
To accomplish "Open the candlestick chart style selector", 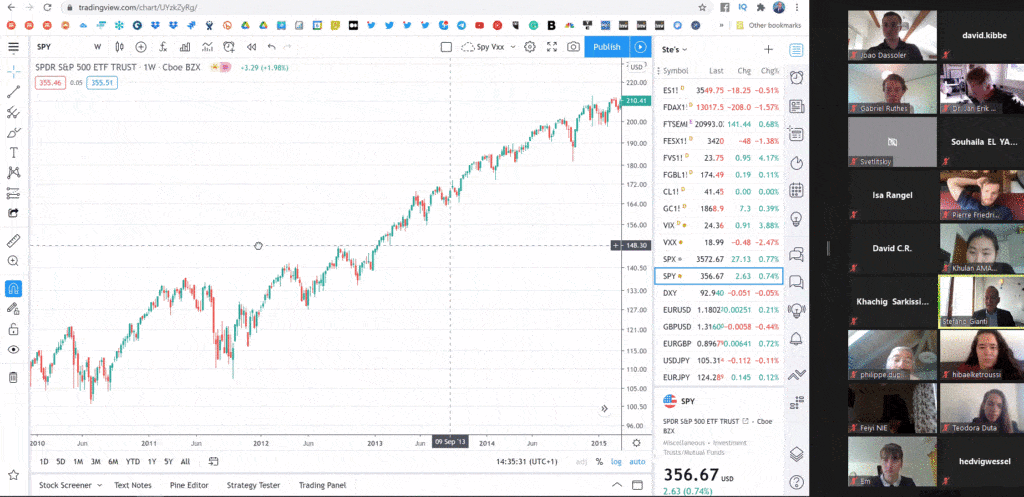I will point(119,46).
